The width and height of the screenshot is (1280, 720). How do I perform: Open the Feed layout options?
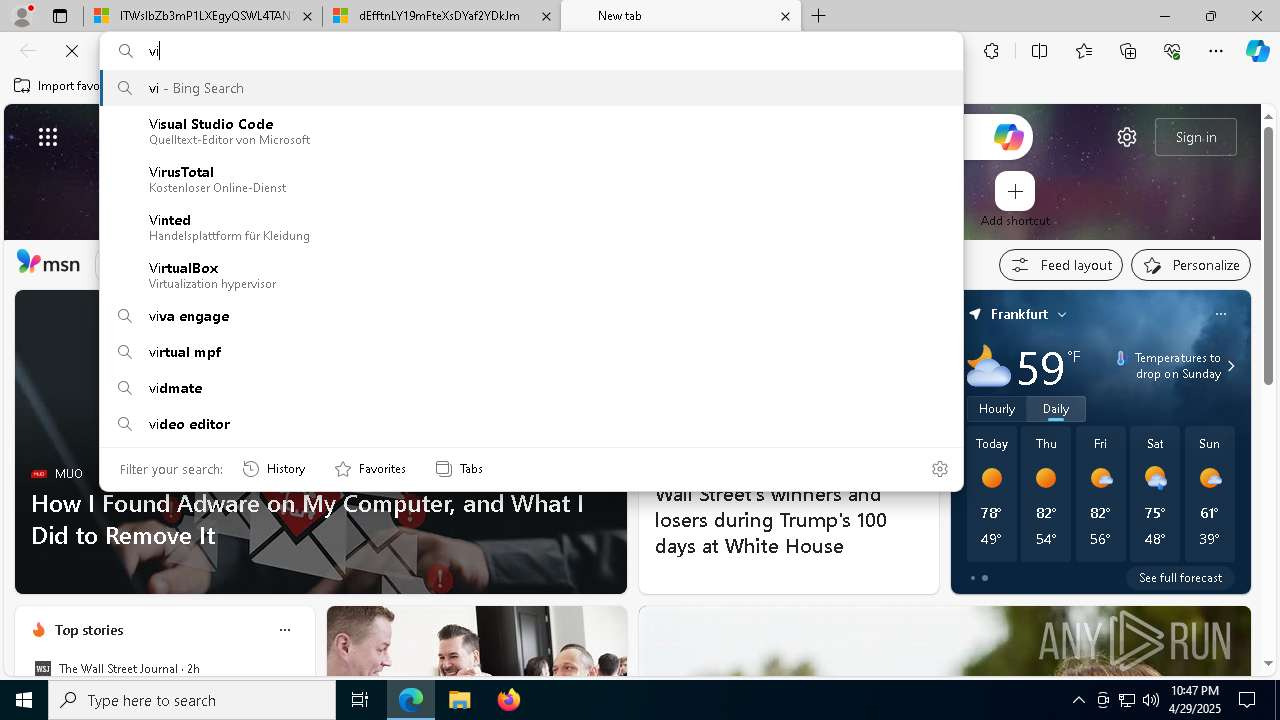point(1062,265)
